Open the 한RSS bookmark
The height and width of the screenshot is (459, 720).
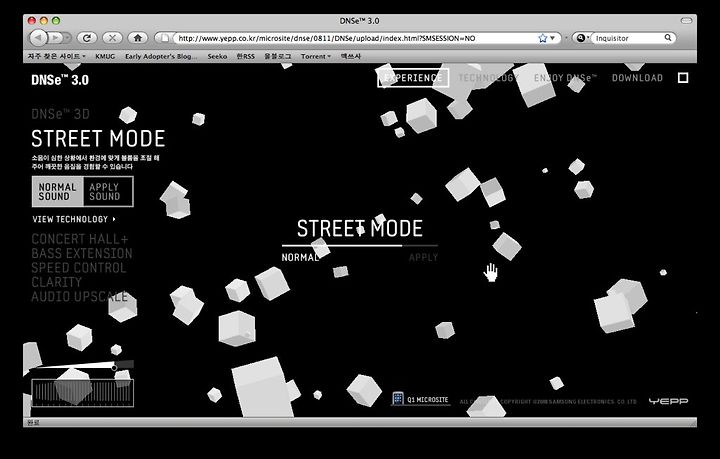tap(245, 56)
